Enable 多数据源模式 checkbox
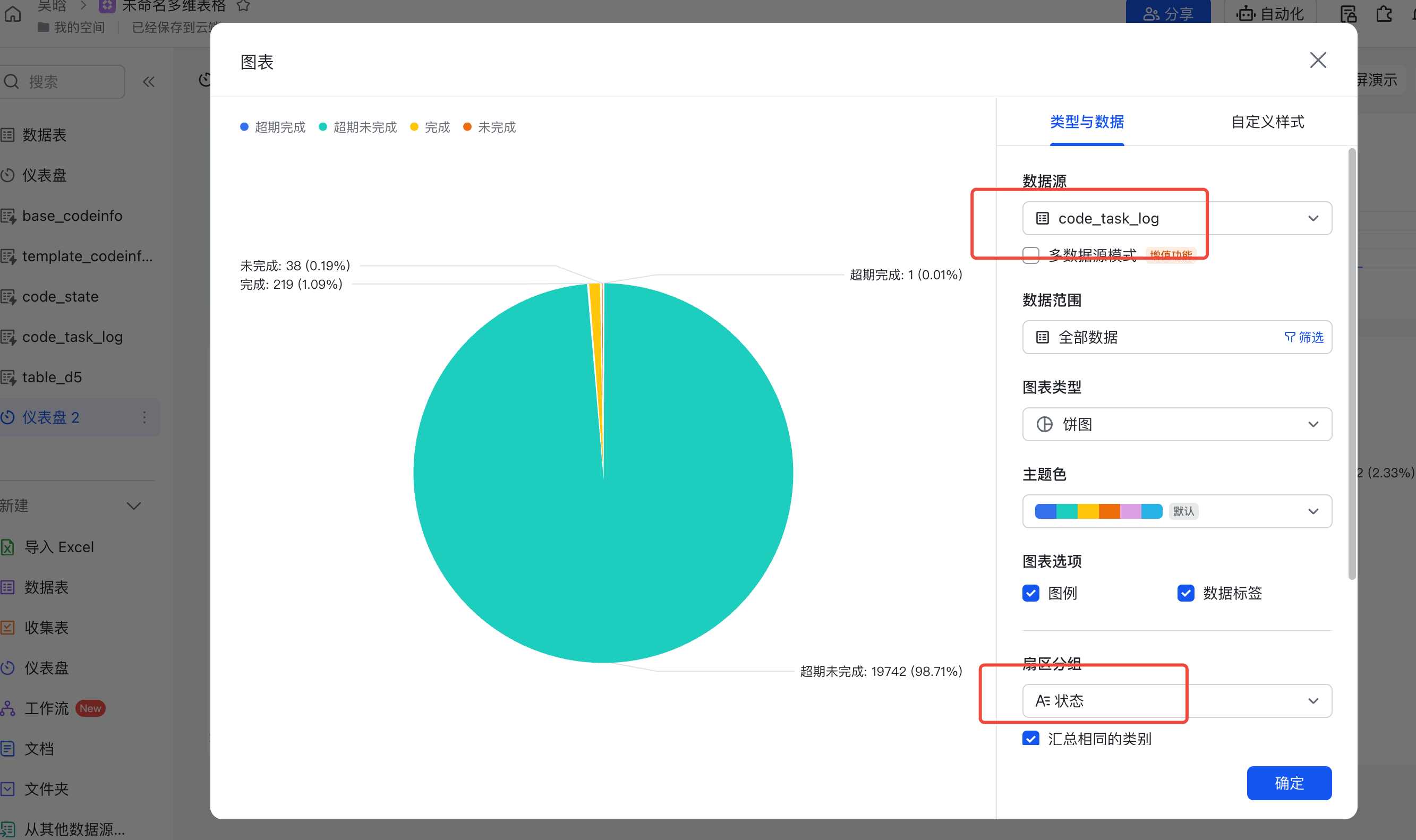 pyautogui.click(x=1030, y=255)
